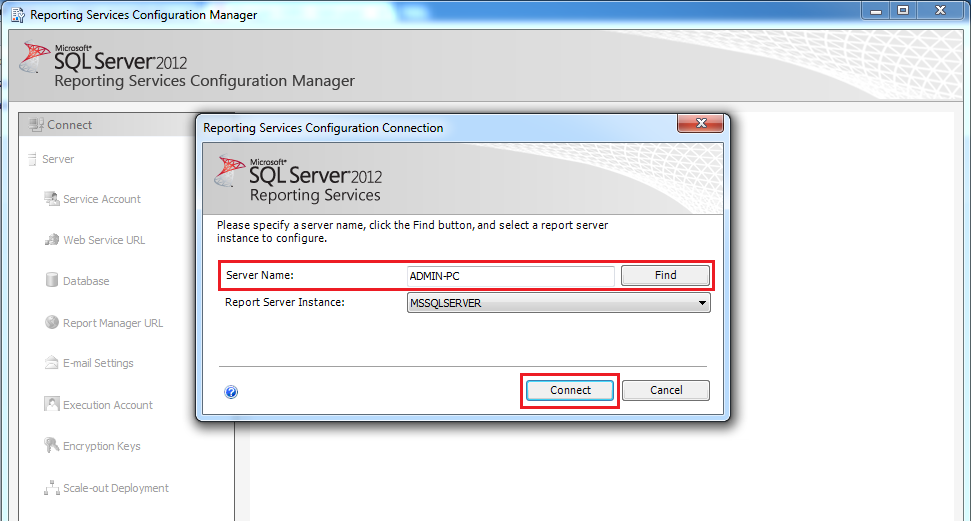The height and width of the screenshot is (521, 971).
Task: Click the Server label in sidebar
Action: tap(58, 159)
